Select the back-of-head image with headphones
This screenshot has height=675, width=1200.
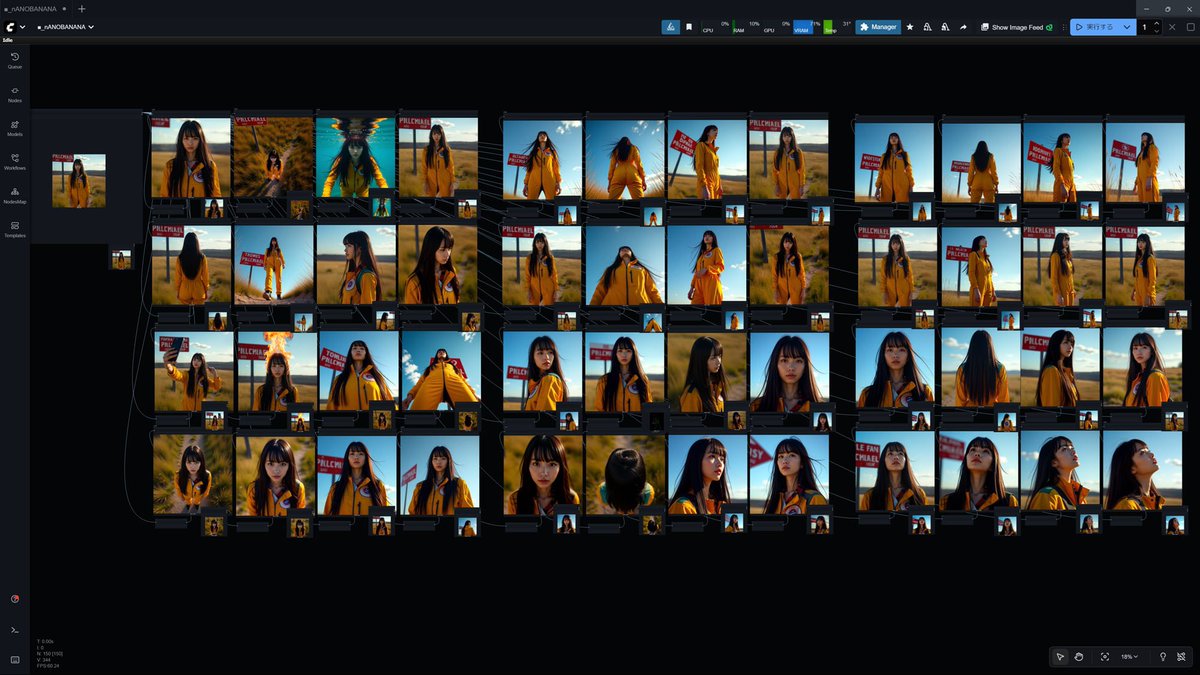click(x=625, y=475)
